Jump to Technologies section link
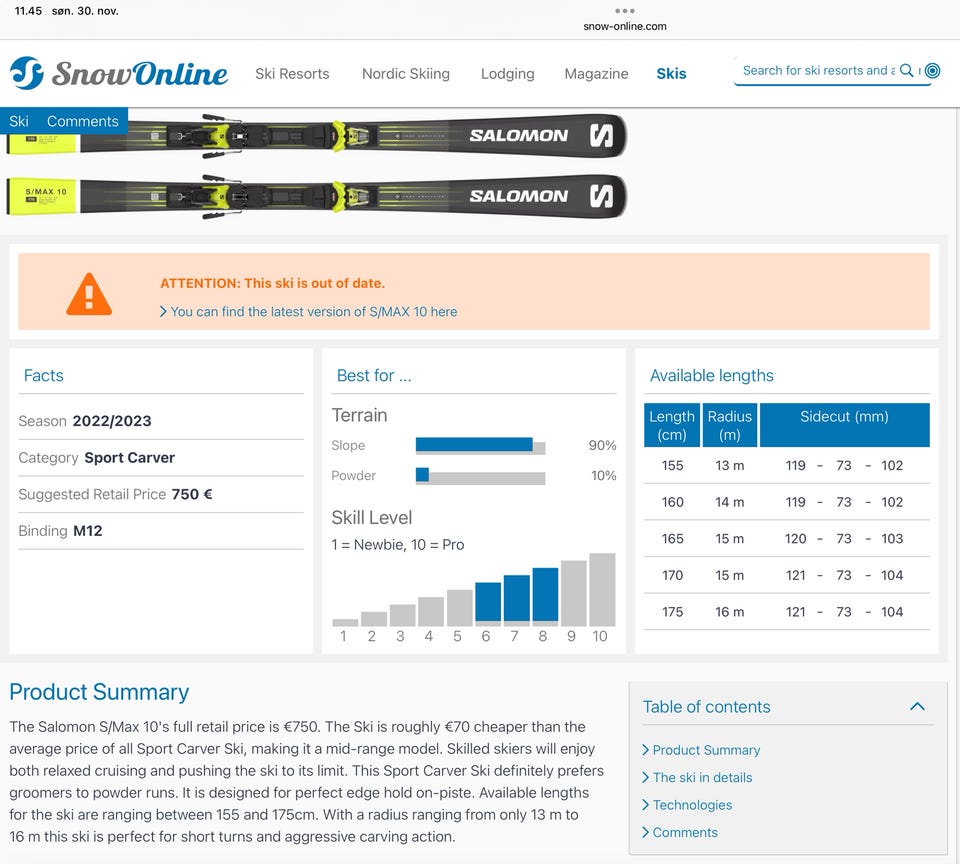This screenshot has height=864, width=960. 687,805
